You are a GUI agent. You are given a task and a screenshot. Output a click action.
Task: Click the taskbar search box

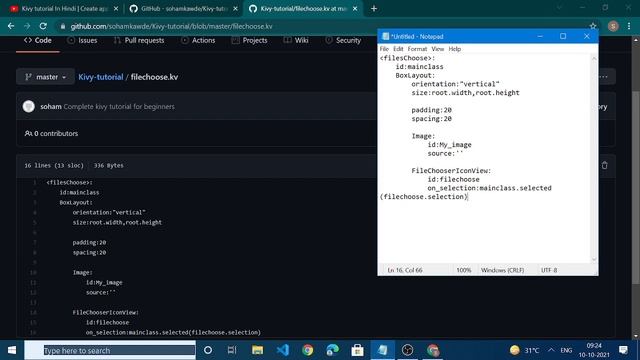[x=110, y=350]
